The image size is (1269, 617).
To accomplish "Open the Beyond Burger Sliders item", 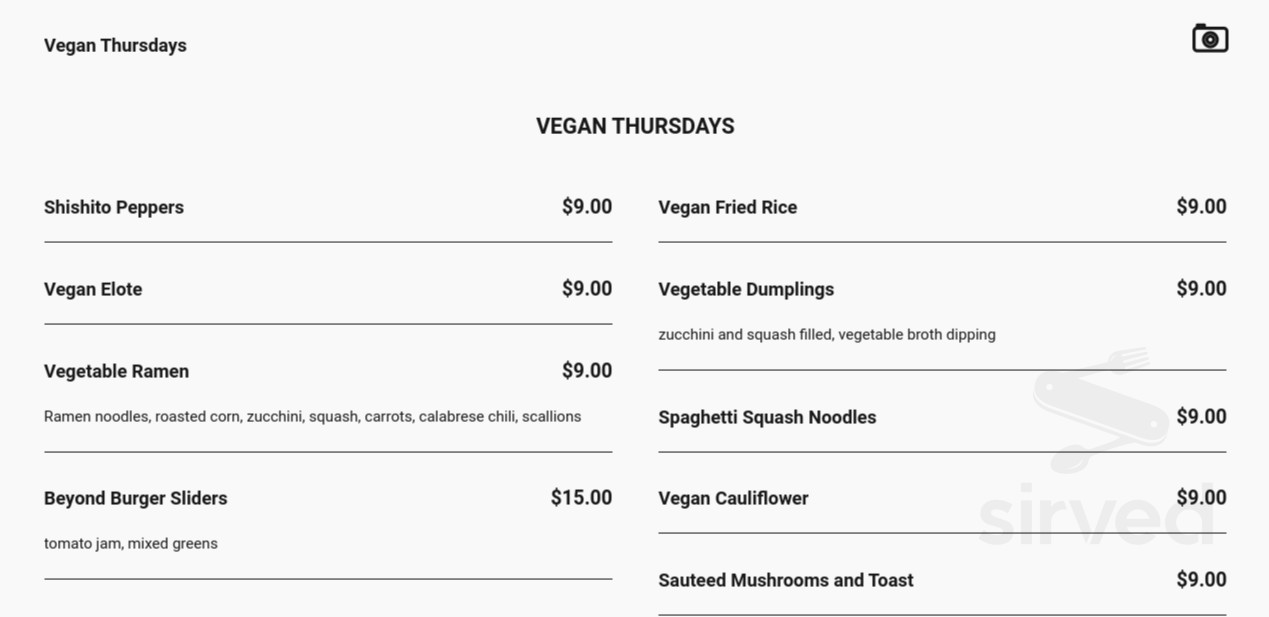I will point(135,498).
